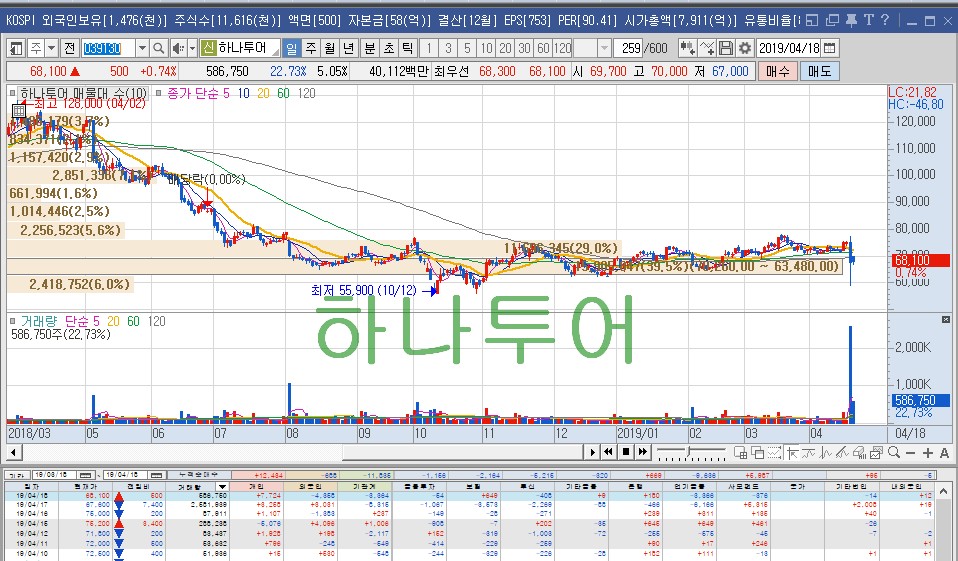Select the 초 second chart tab

(x=389, y=48)
